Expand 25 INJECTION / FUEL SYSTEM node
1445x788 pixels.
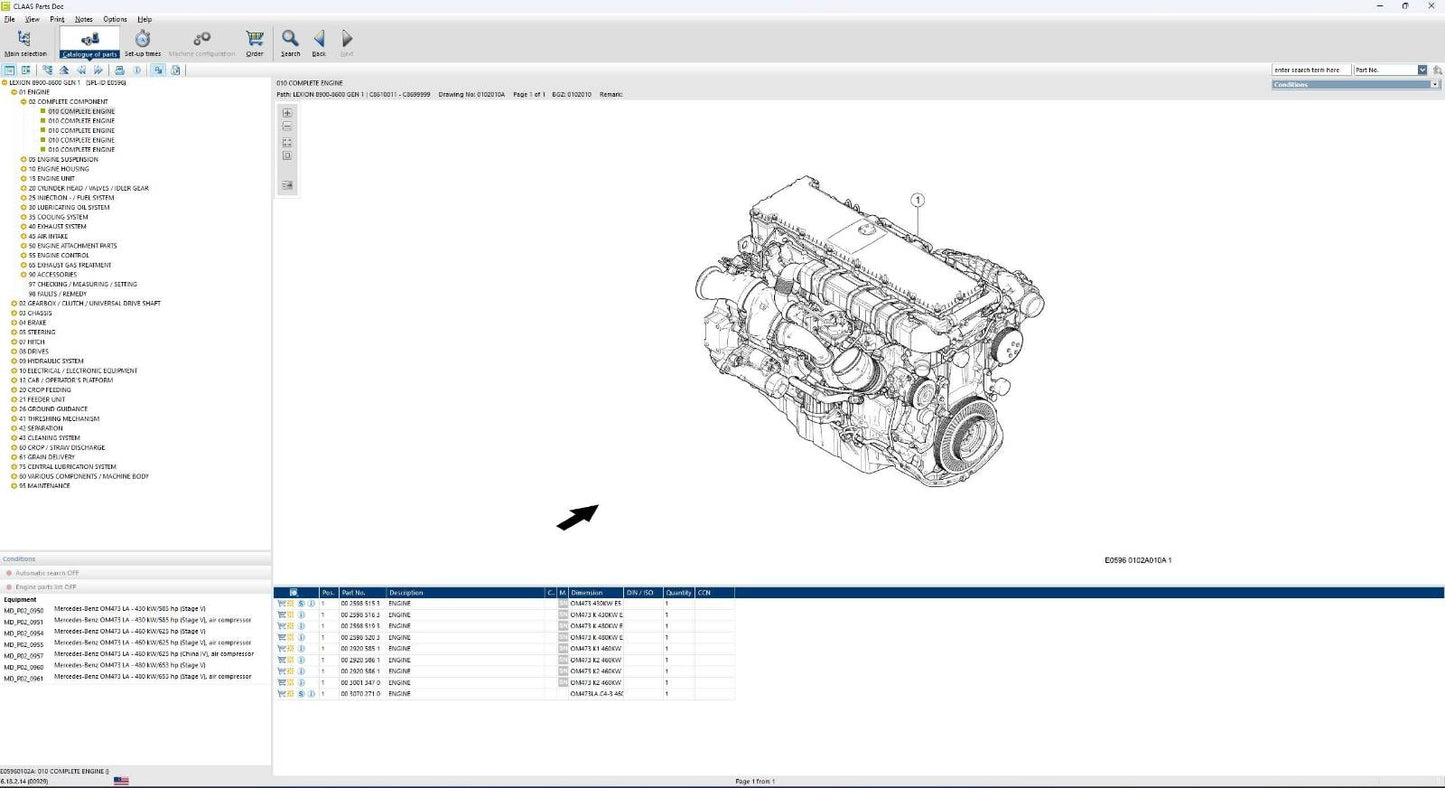(24, 198)
